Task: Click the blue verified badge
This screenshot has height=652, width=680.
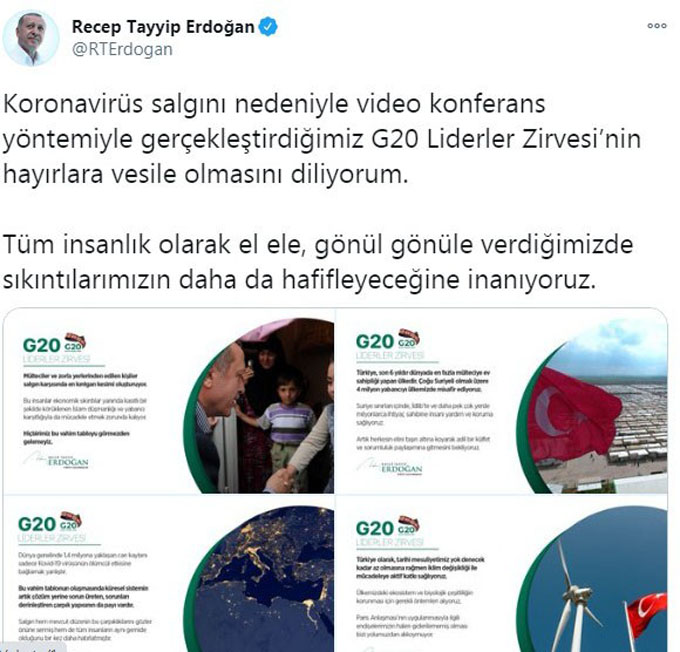Action: [x=268, y=27]
